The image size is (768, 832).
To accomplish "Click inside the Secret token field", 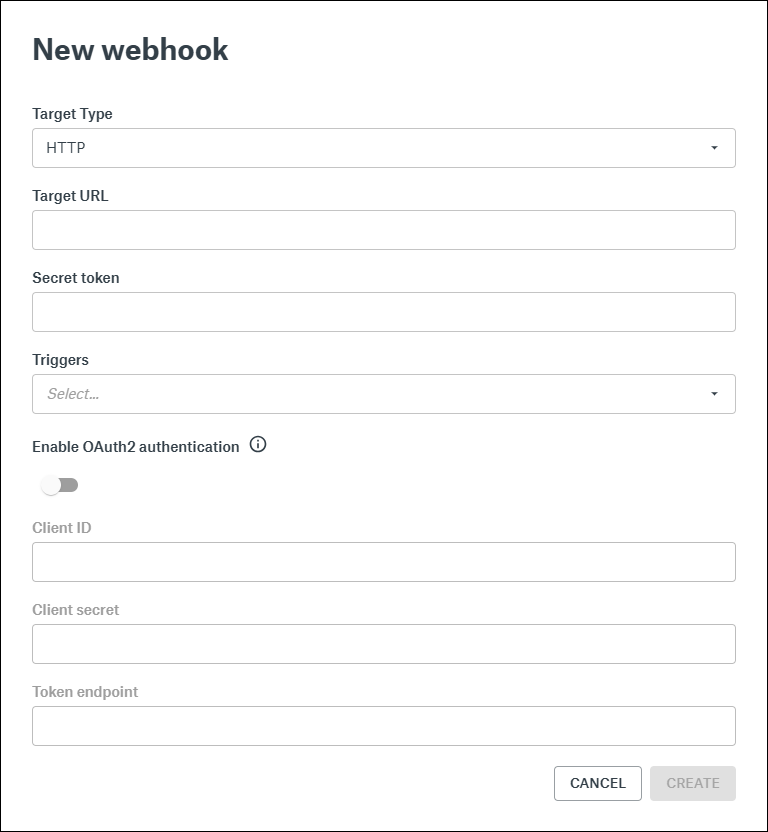I will click(x=384, y=312).
